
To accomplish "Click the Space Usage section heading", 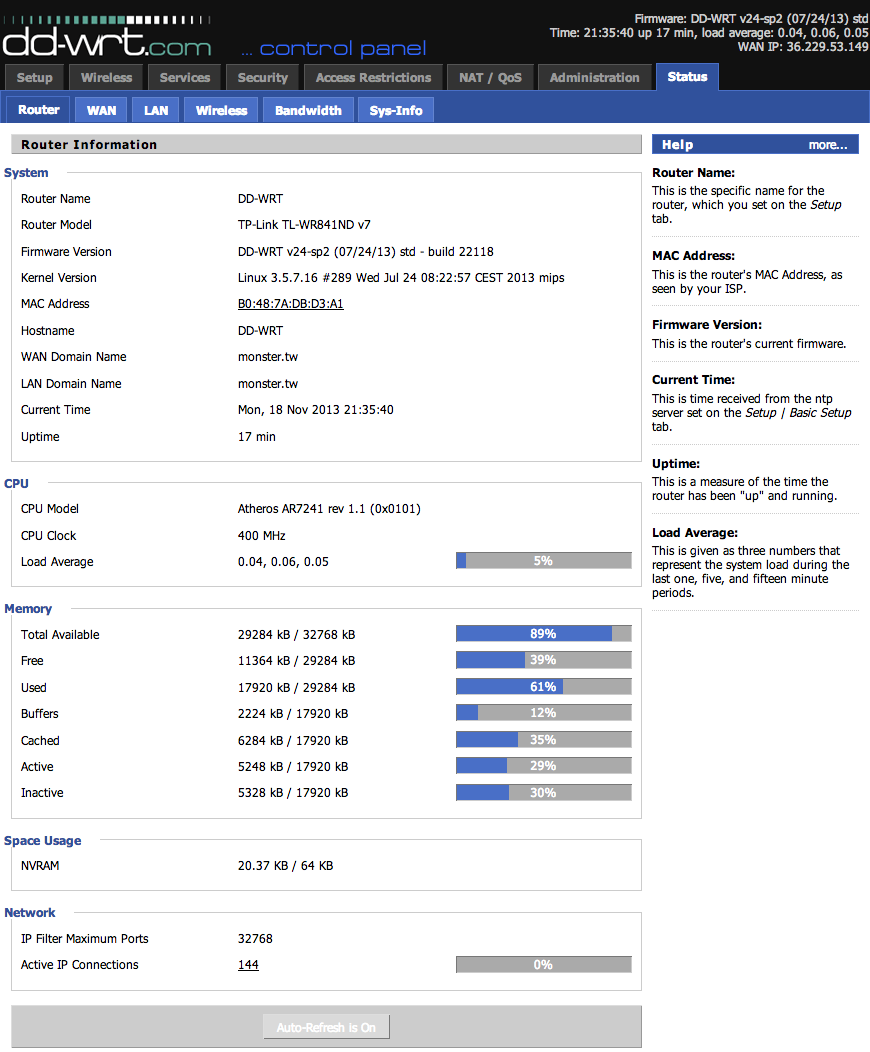I will click(x=43, y=841).
